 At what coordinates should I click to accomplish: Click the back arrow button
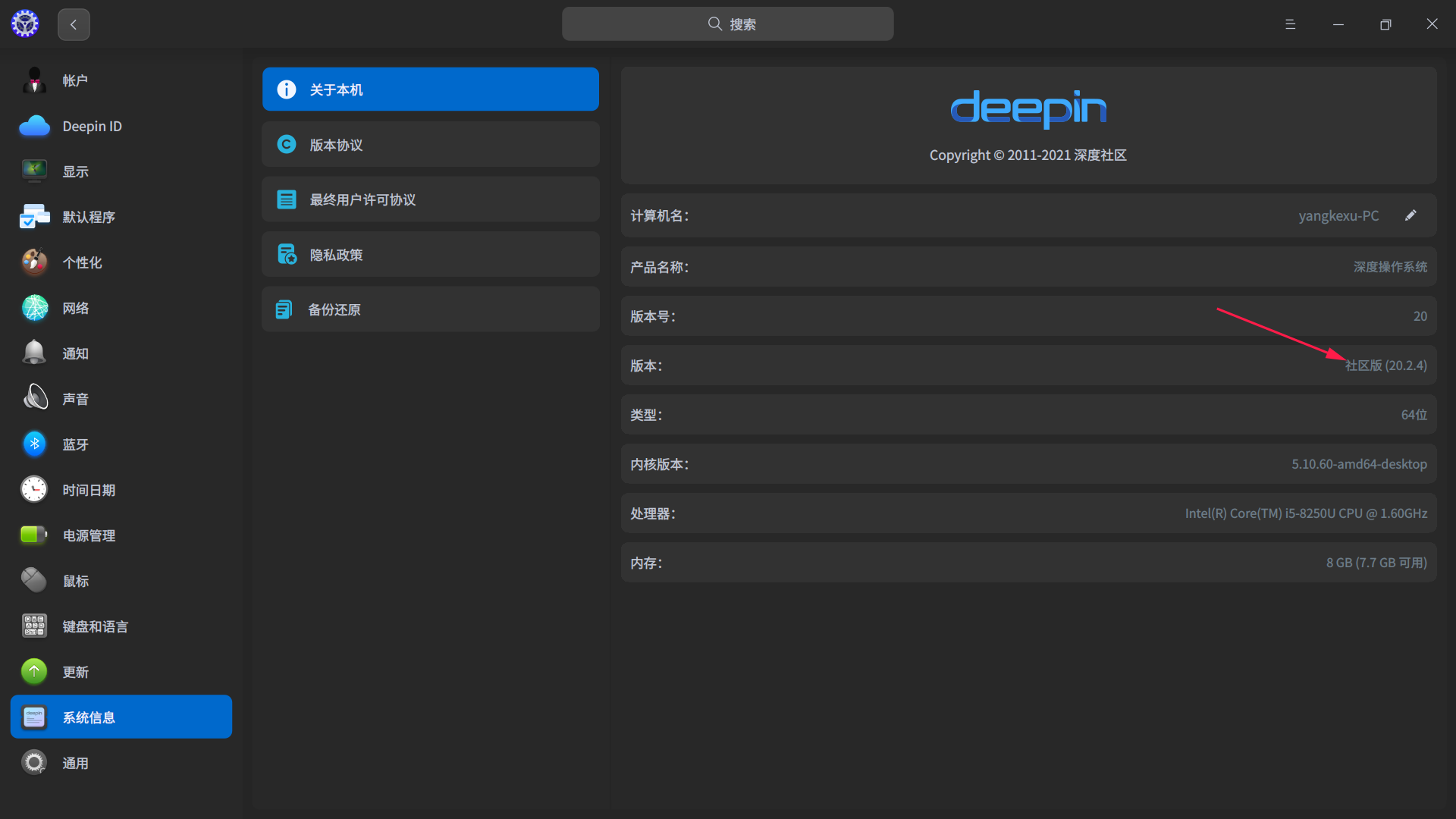[74, 24]
